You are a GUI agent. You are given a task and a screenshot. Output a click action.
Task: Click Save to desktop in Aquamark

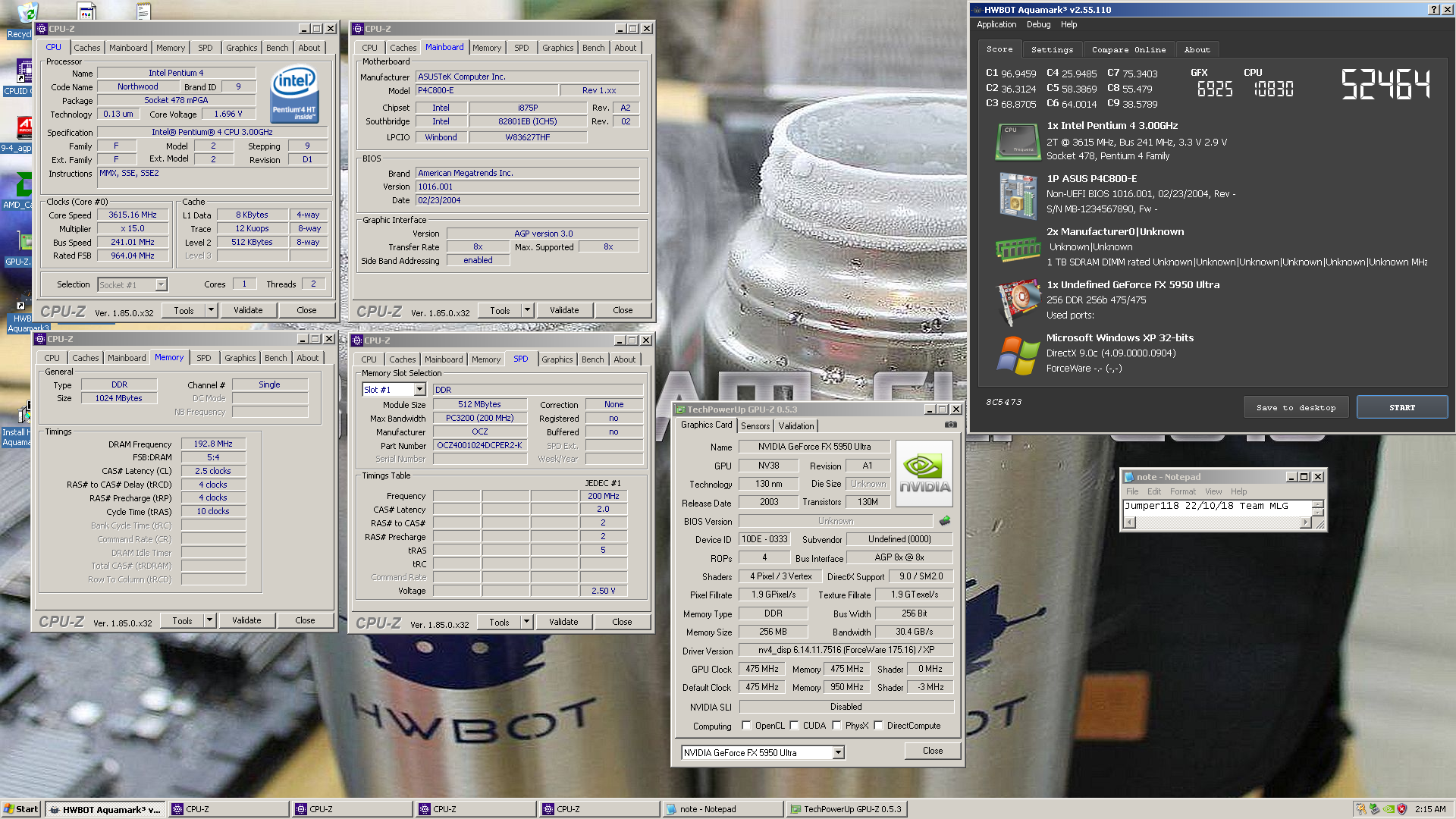(1296, 407)
